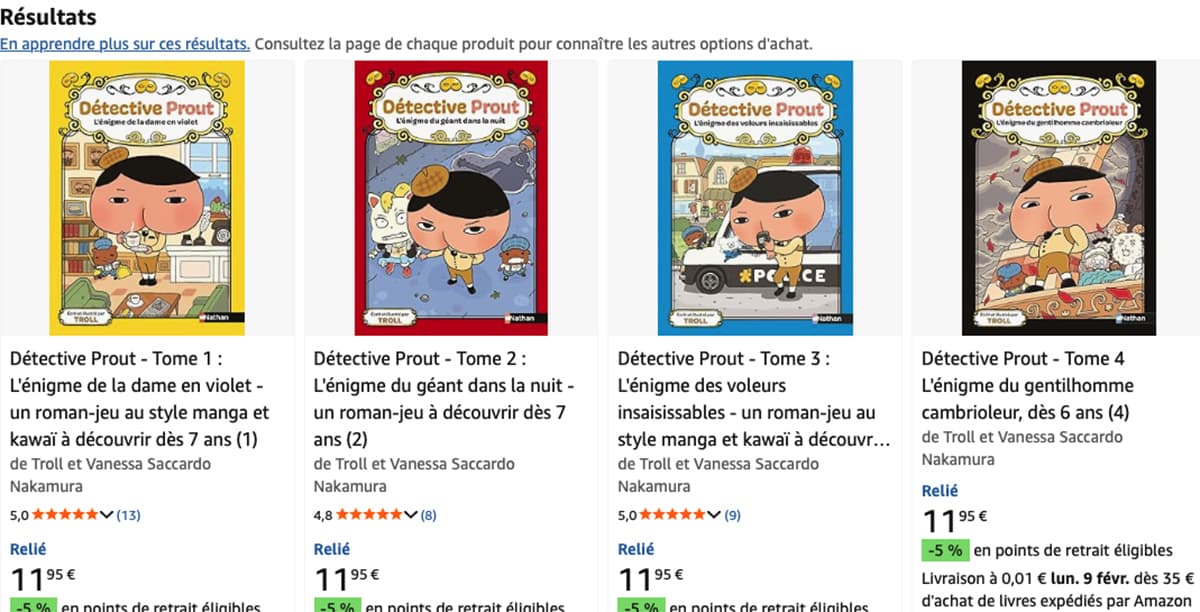The image size is (1200, 612).
Task: Open Tome 3 blue book cover
Action: click(755, 197)
